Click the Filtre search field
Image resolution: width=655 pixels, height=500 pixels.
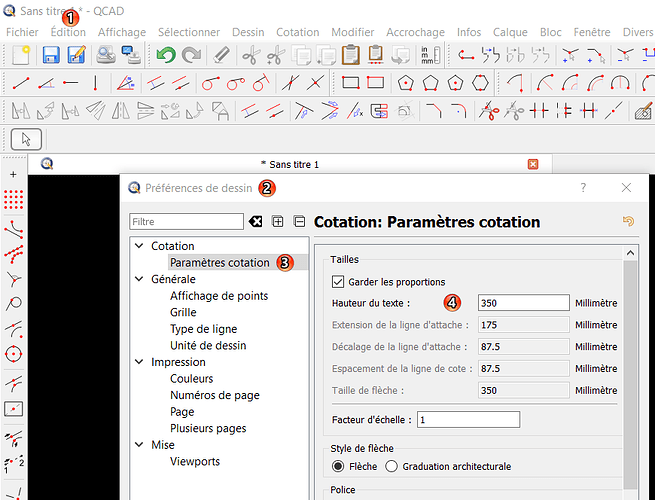tap(186, 221)
